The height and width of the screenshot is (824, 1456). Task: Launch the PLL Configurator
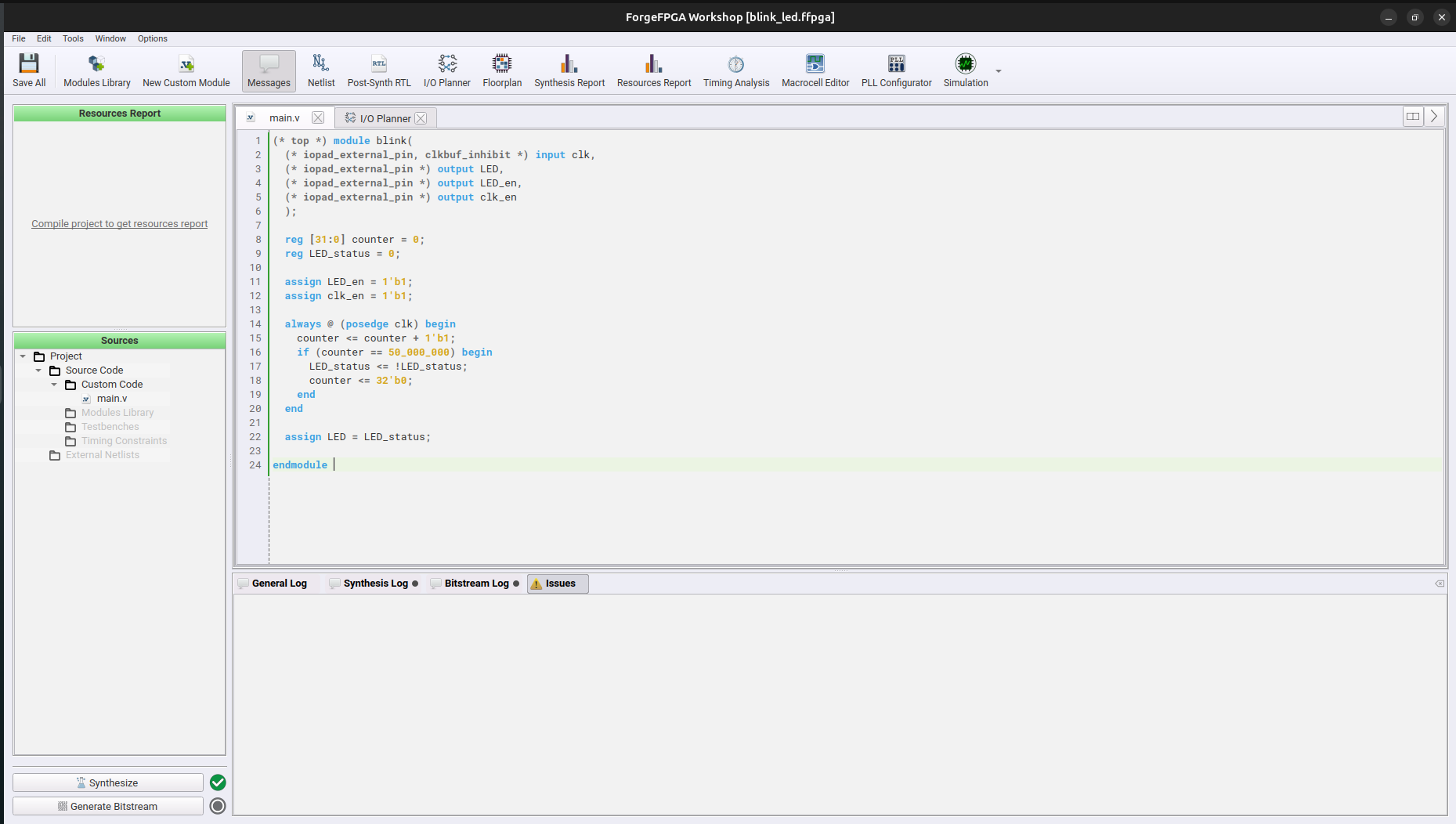point(896,70)
